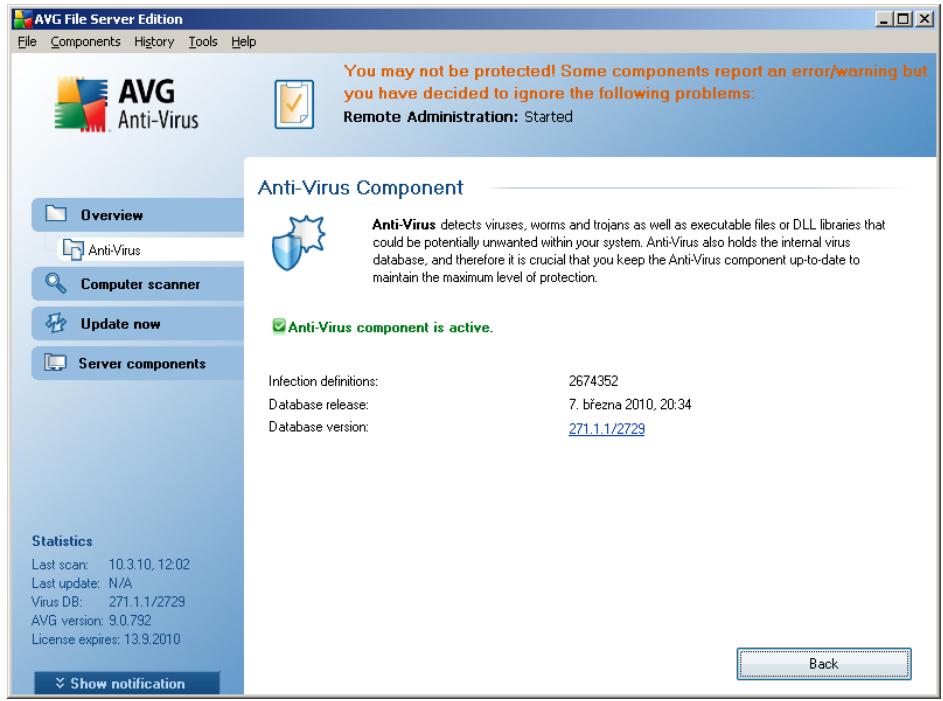Click the Anti-Virus Component heading
Image resolution: width=943 pixels, height=701 pixels.
tap(360, 188)
